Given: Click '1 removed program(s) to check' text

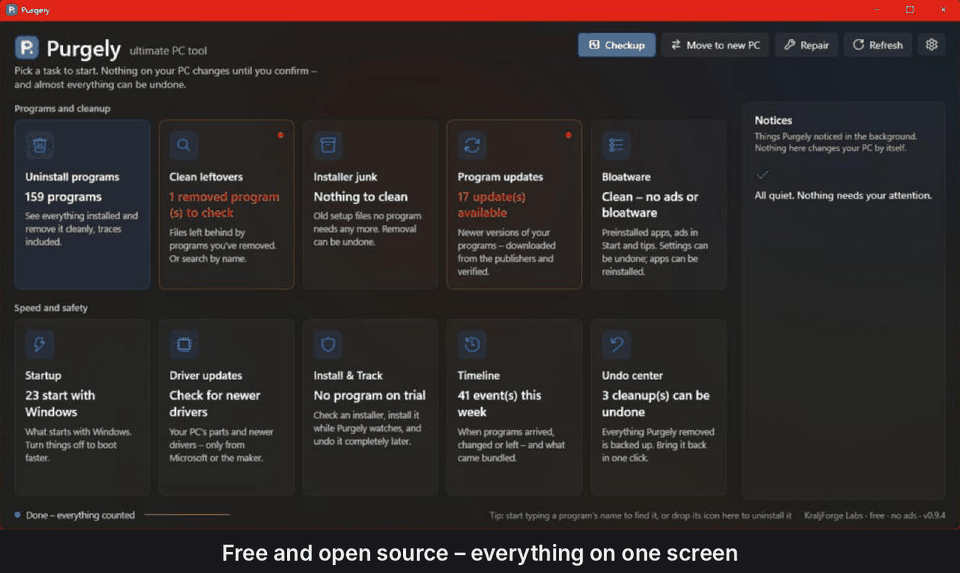Looking at the screenshot, I should 224,204.
